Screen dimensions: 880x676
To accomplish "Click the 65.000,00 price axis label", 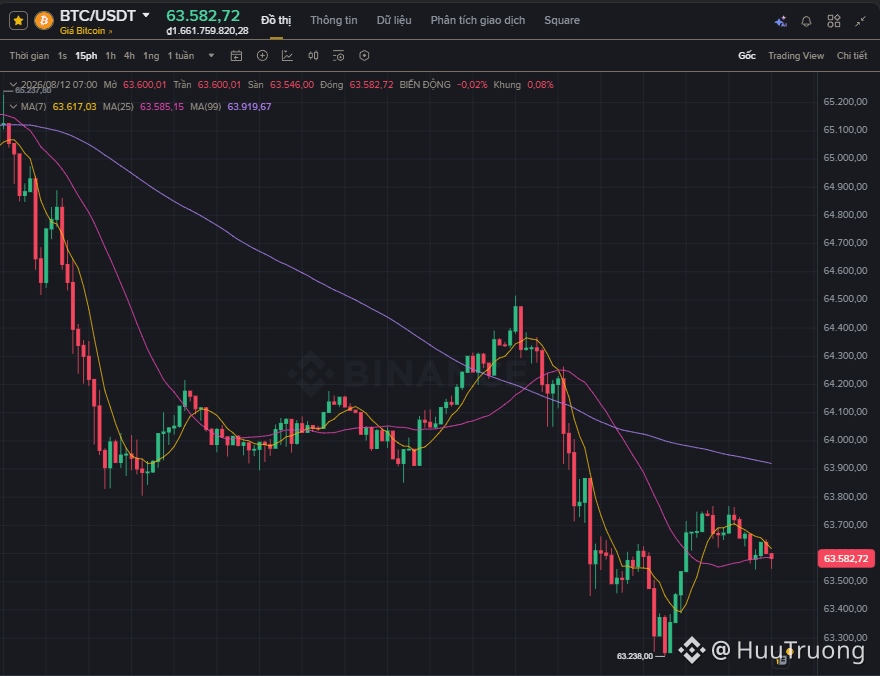I will point(845,158).
